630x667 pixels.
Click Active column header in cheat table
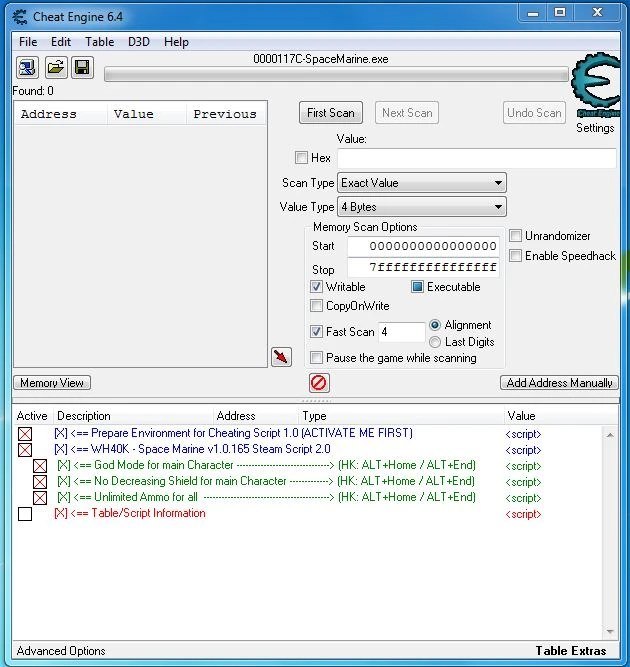[x=32, y=416]
